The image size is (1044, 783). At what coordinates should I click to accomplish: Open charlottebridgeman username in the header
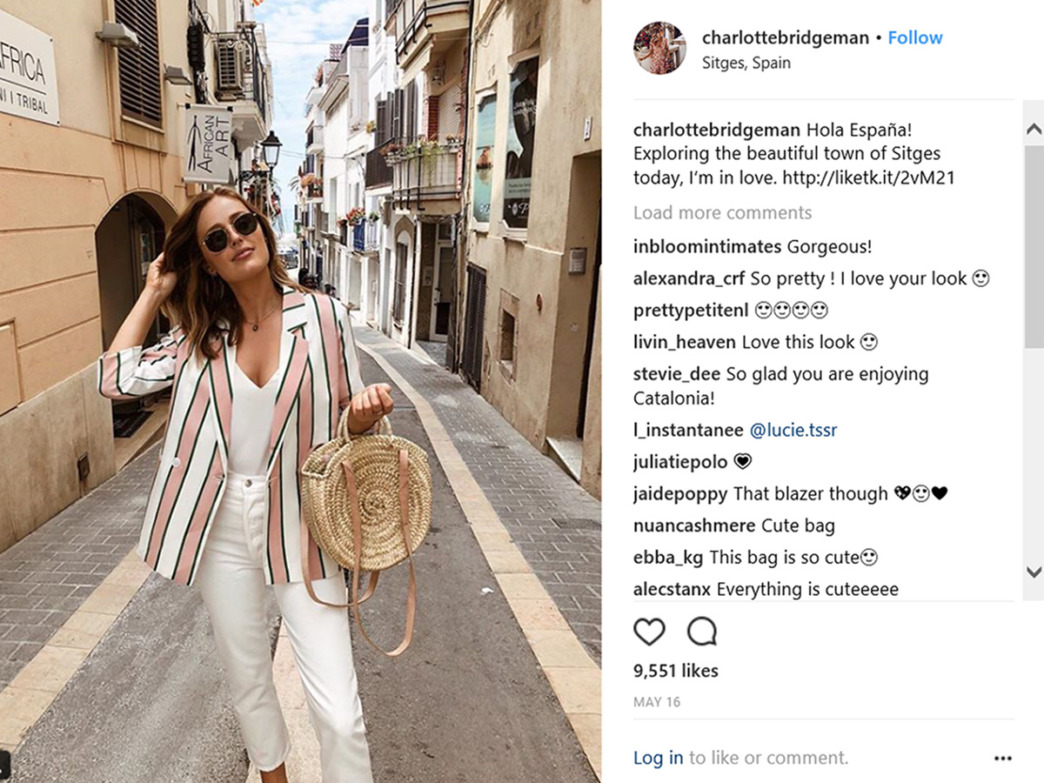pos(785,38)
